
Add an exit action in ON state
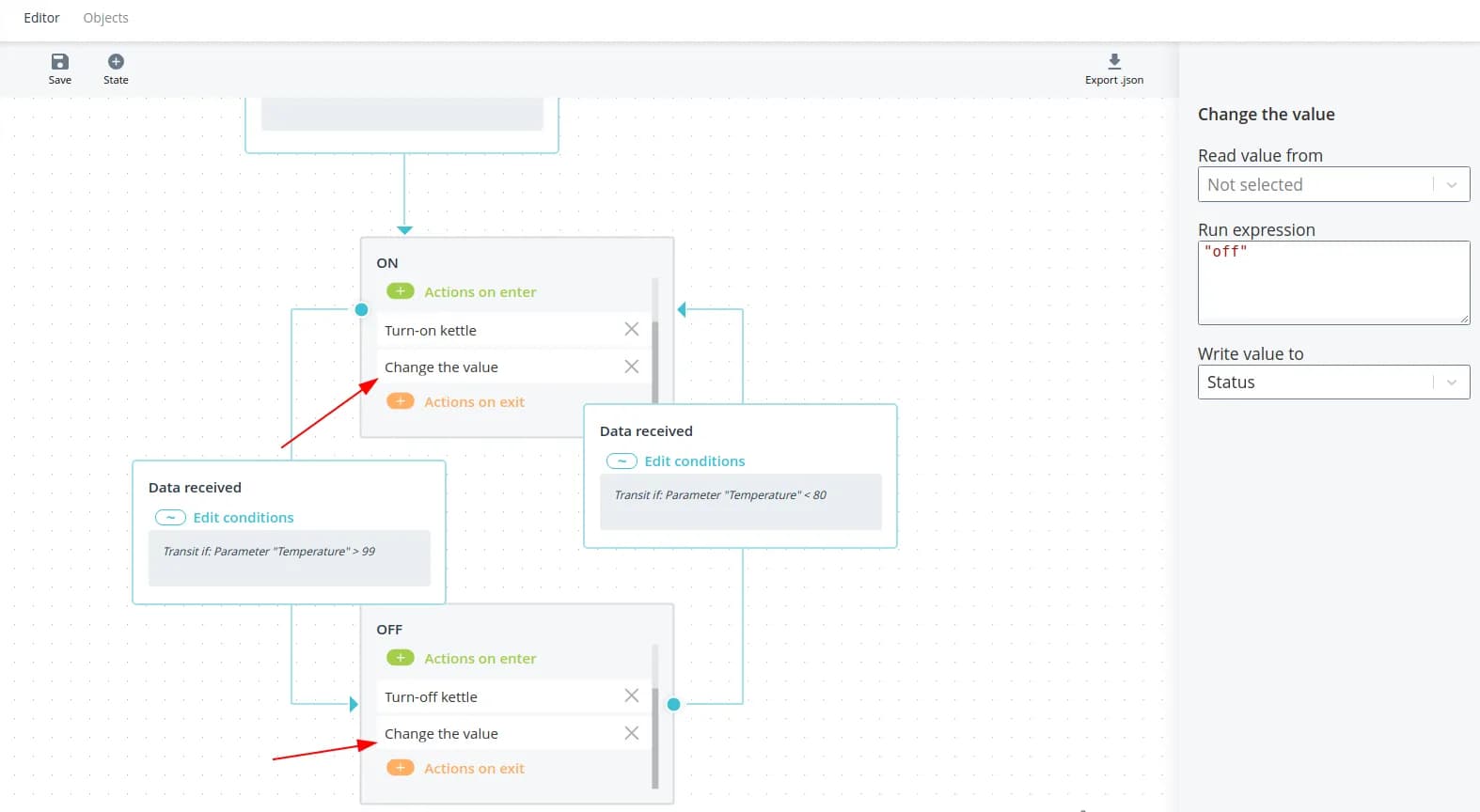pyautogui.click(x=401, y=401)
